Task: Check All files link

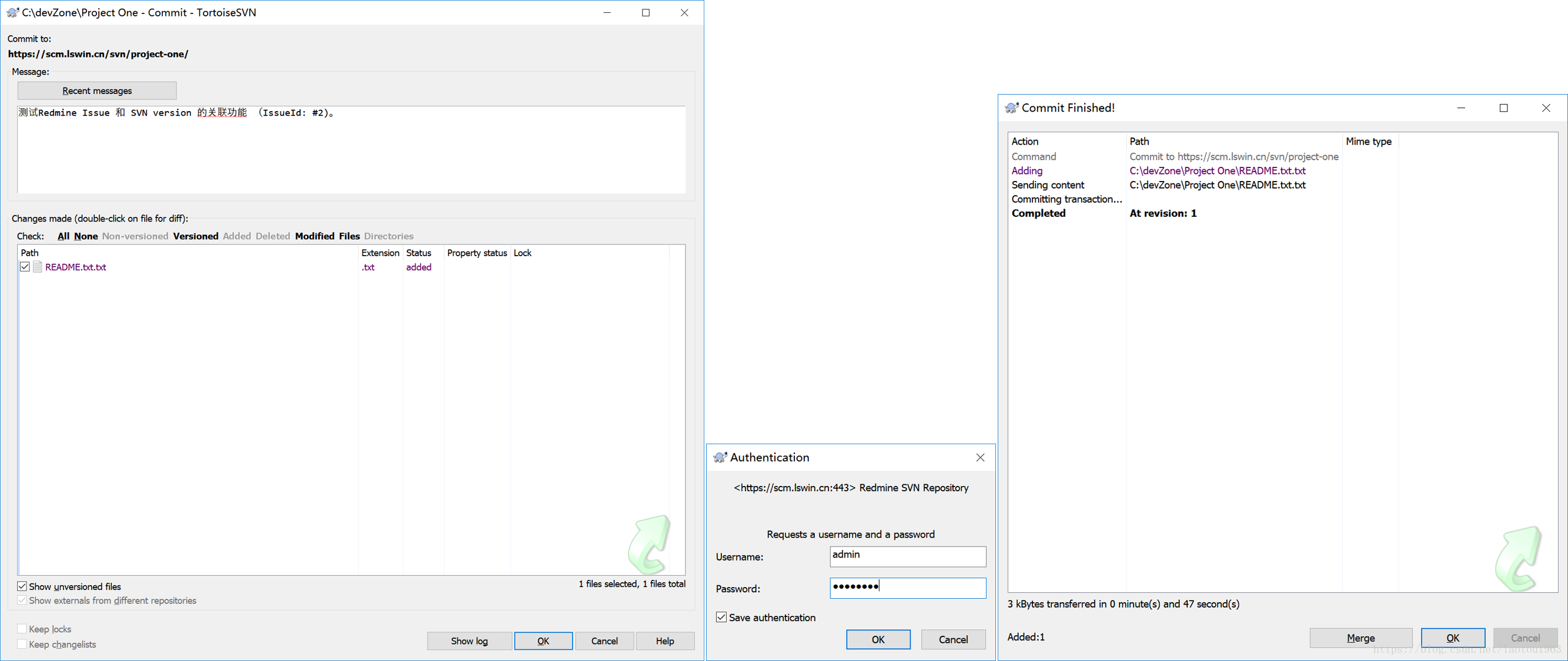Action: [x=63, y=236]
